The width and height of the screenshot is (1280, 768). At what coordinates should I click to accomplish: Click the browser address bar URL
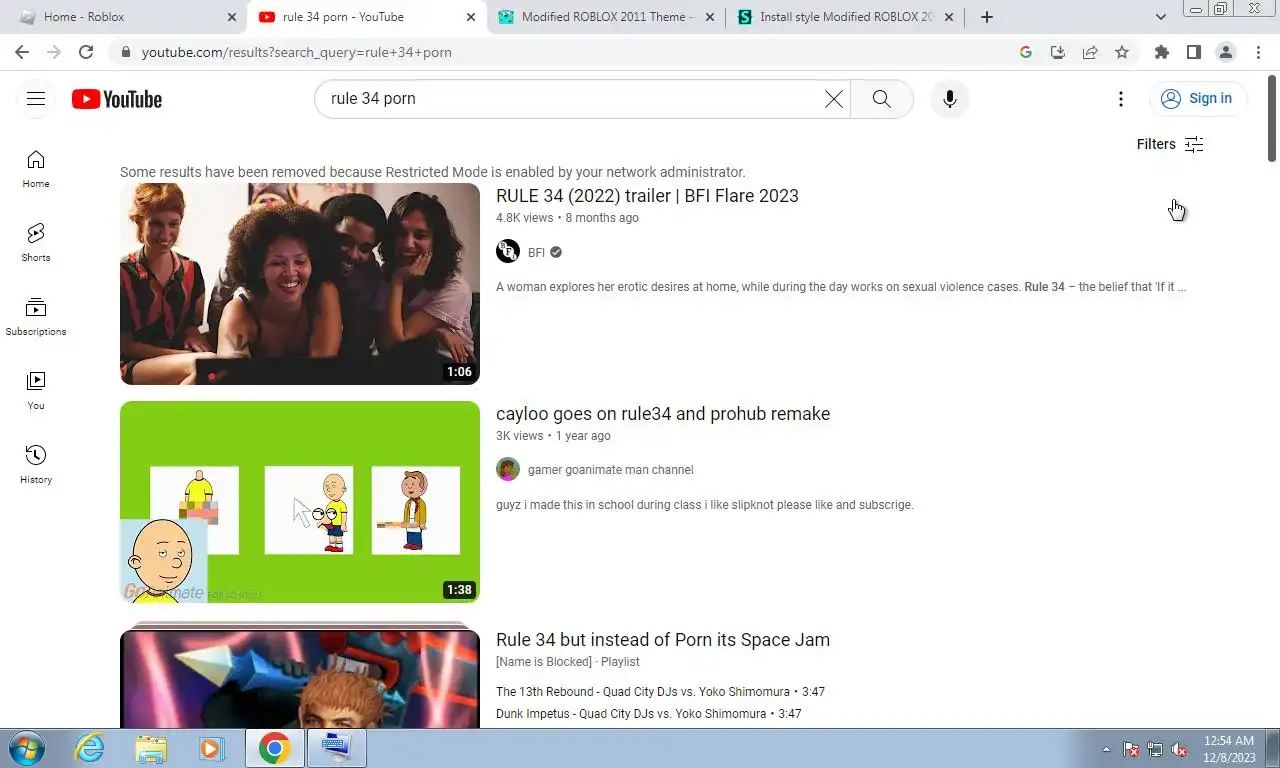coord(297,52)
